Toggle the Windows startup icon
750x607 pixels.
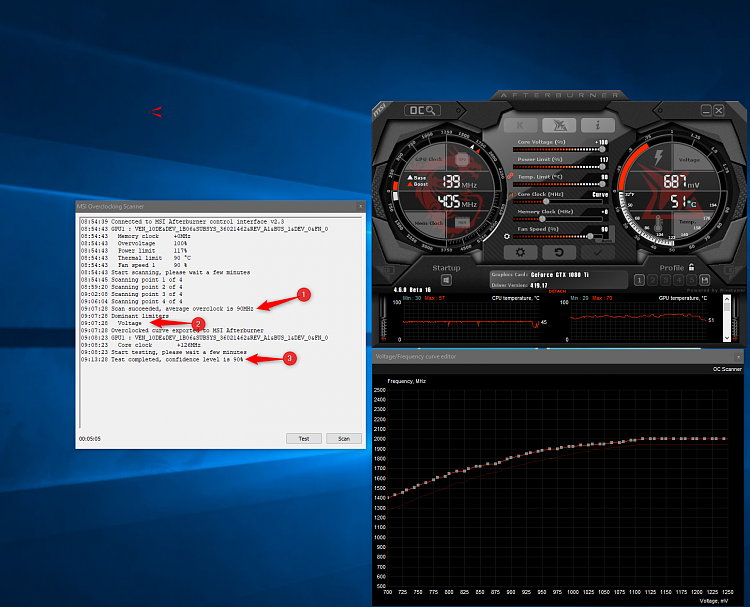(x=446, y=280)
